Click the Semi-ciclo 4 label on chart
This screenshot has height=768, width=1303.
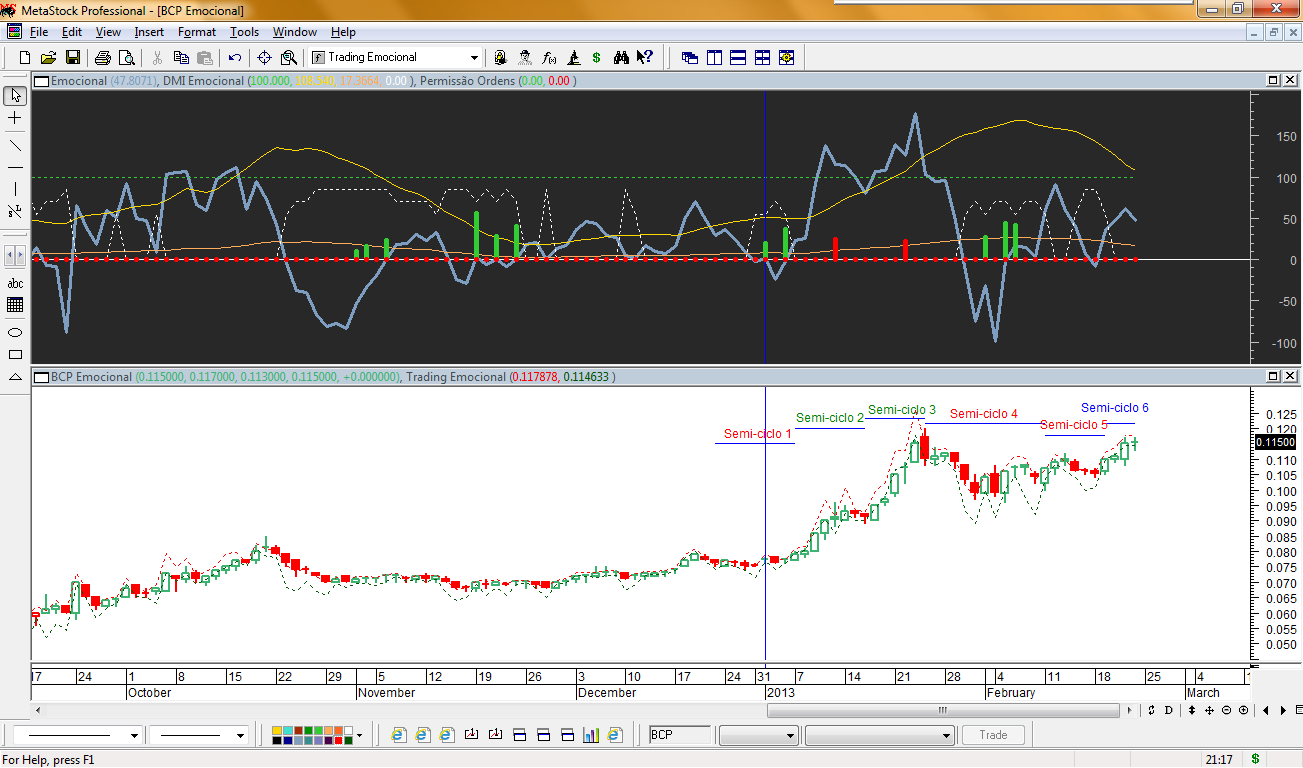pyautogui.click(x=984, y=414)
